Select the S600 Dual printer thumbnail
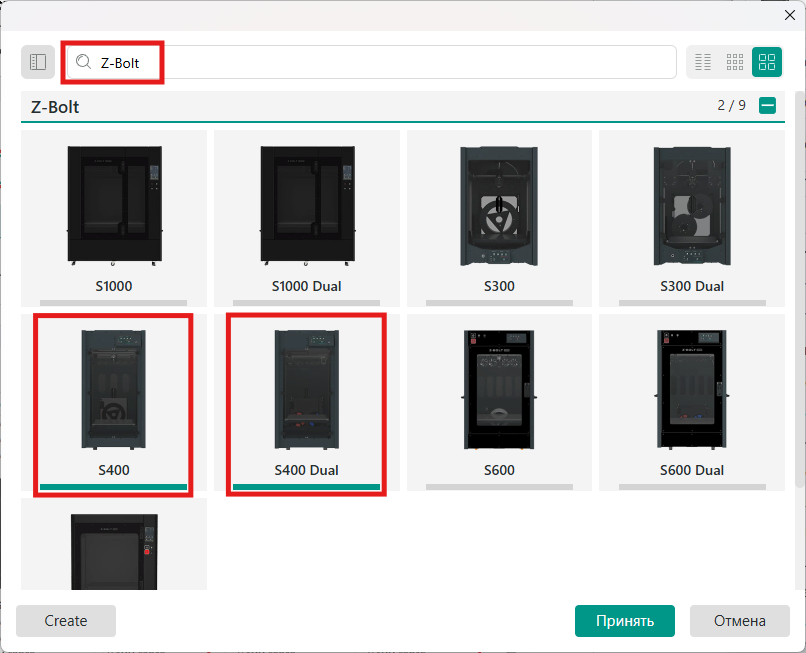This screenshot has height=653, width=806. 692,390
